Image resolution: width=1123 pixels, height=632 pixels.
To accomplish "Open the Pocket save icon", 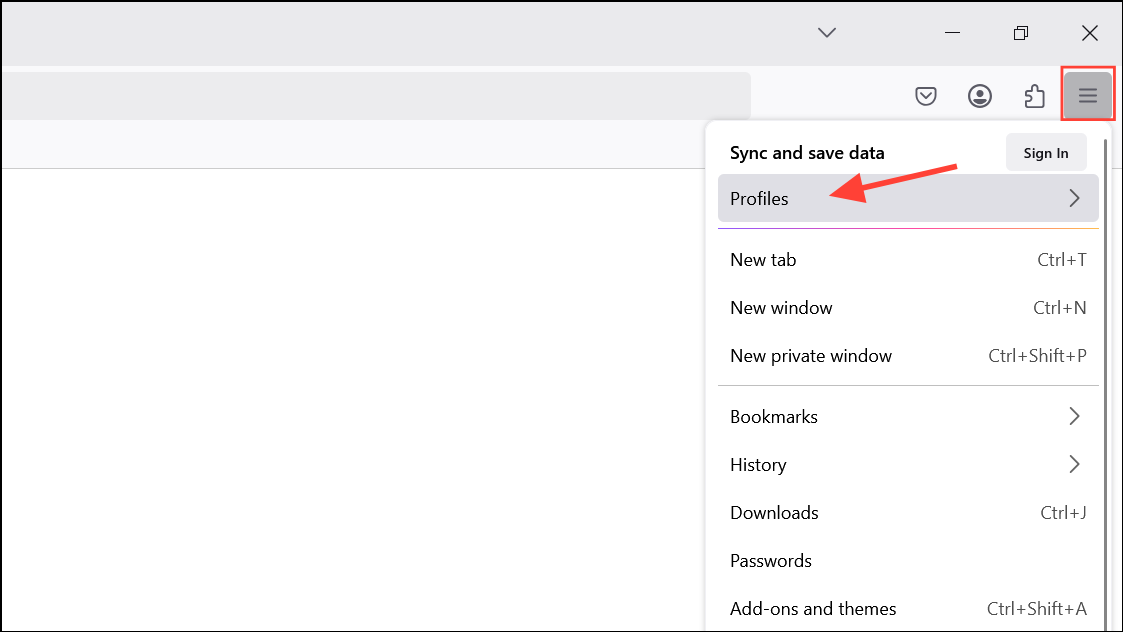I will point(926,96).
